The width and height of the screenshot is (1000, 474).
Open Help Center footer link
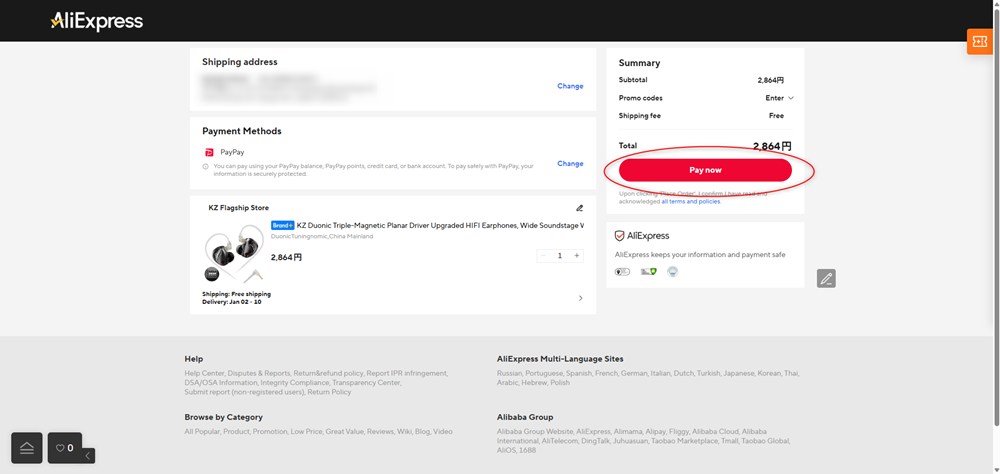point(204,373)
